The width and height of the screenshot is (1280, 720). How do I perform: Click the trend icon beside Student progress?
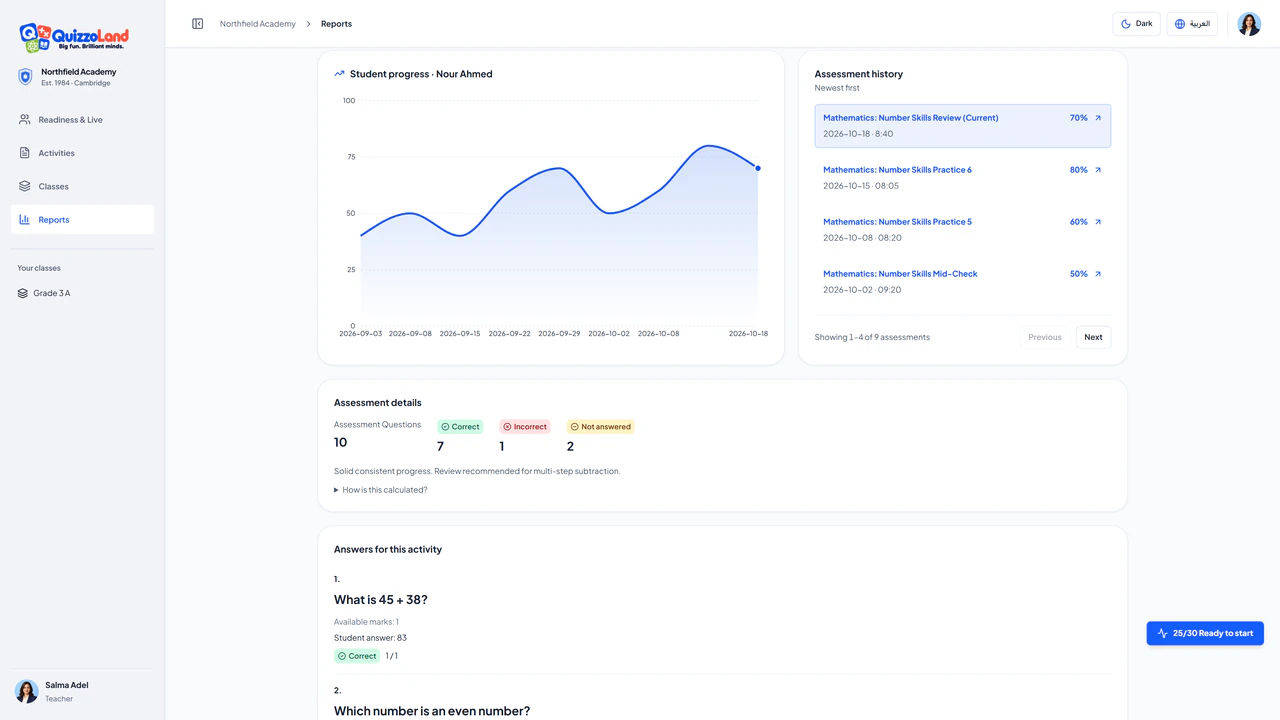click(339, 74)
